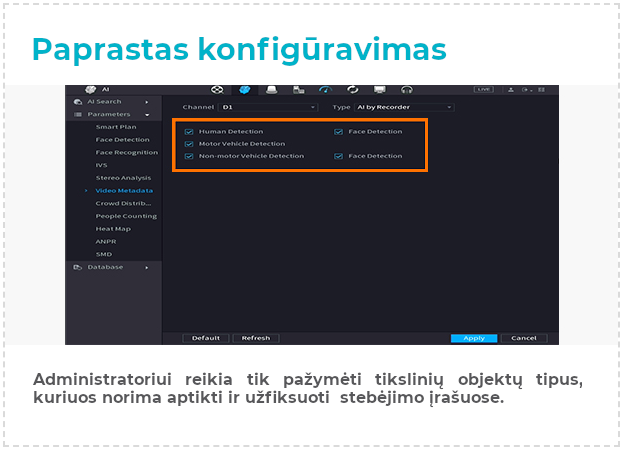Click the logout icon with arrow

[527, 90]
